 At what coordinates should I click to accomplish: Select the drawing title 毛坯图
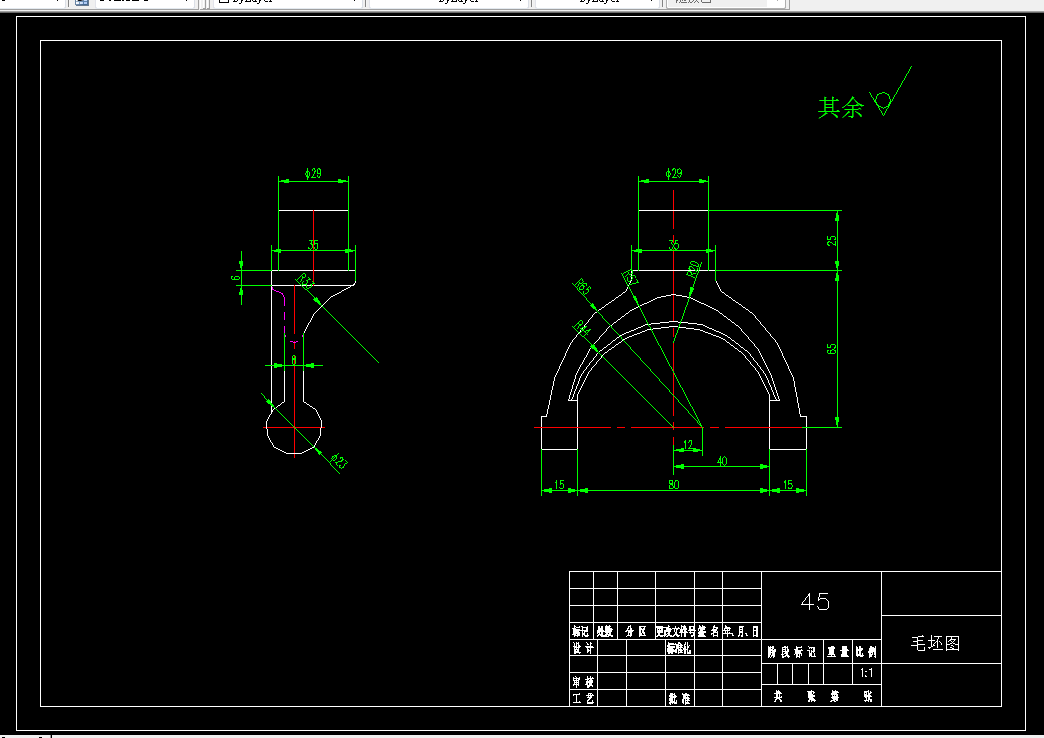pos(935,643)
